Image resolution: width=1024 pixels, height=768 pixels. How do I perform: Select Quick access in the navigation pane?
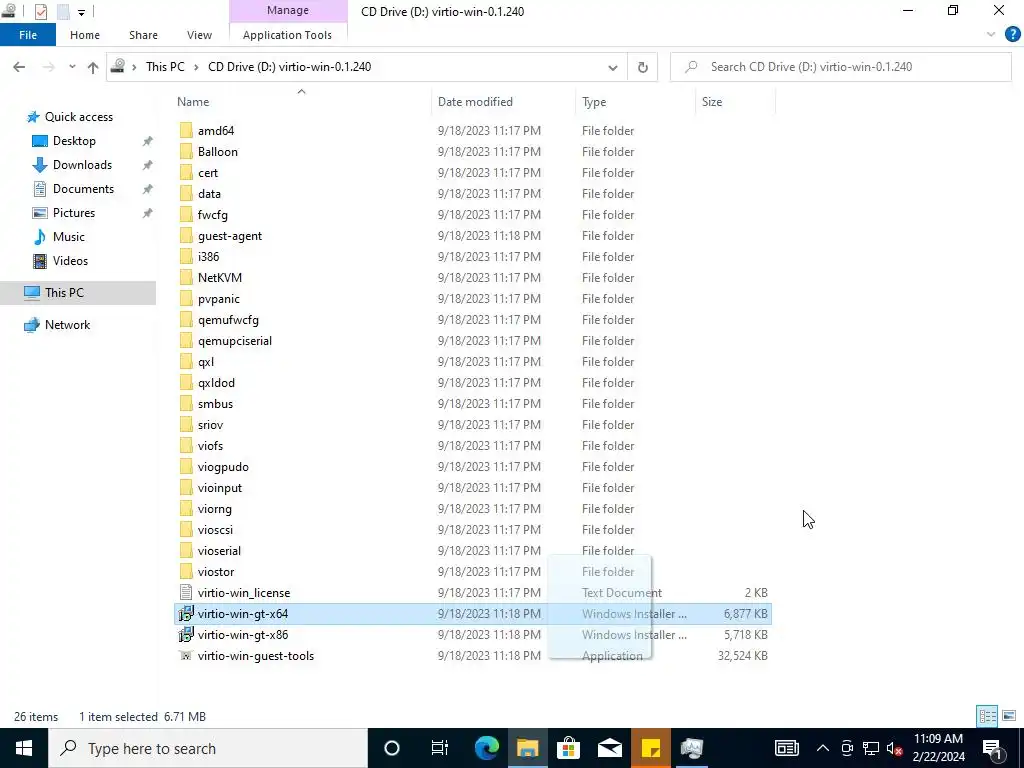[78, 117]
